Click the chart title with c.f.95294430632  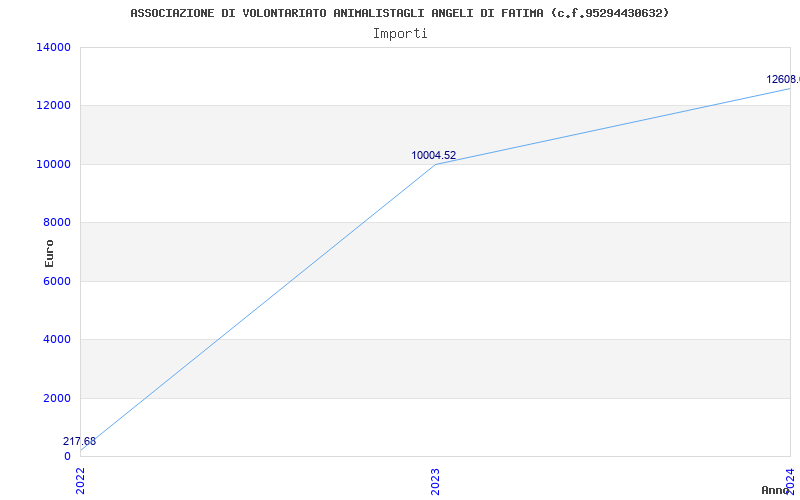(x=399, y=13)
